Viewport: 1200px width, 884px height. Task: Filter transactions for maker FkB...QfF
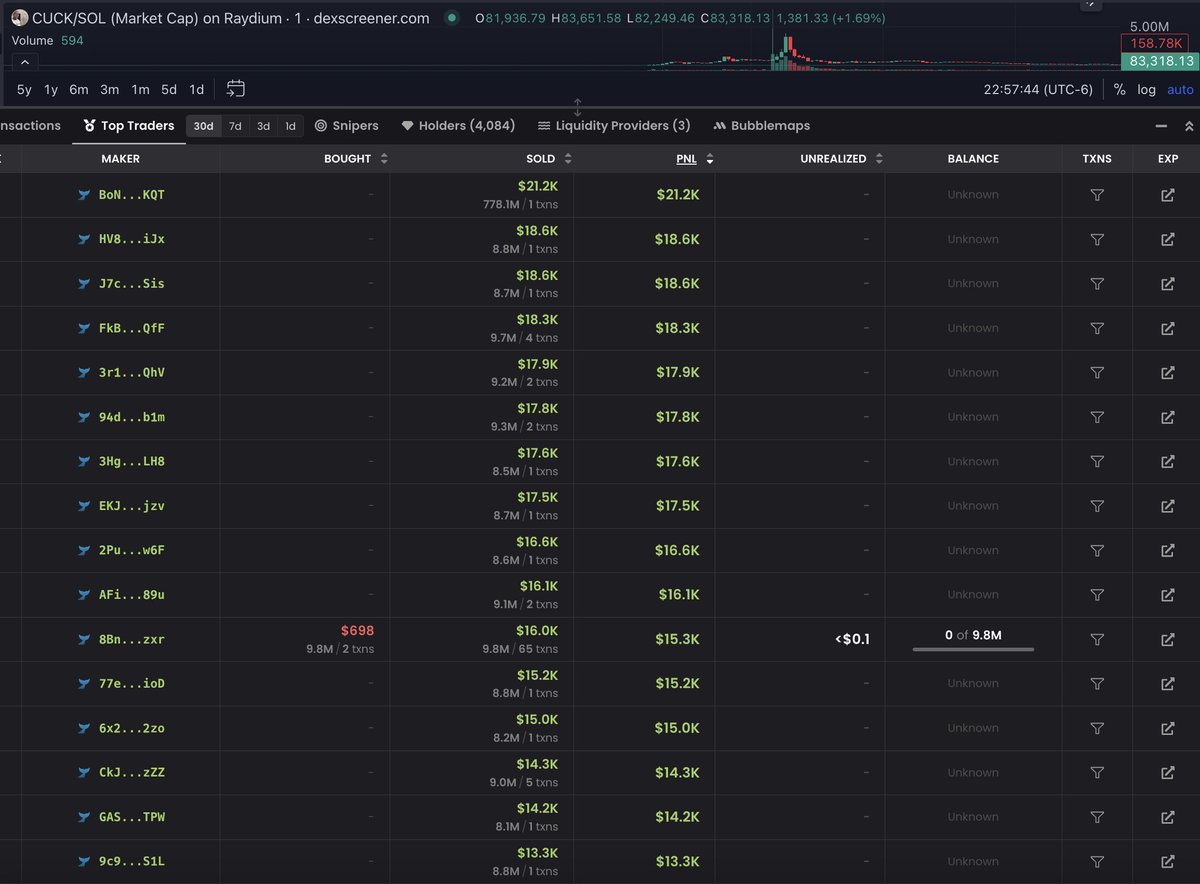click(1097, 328)
